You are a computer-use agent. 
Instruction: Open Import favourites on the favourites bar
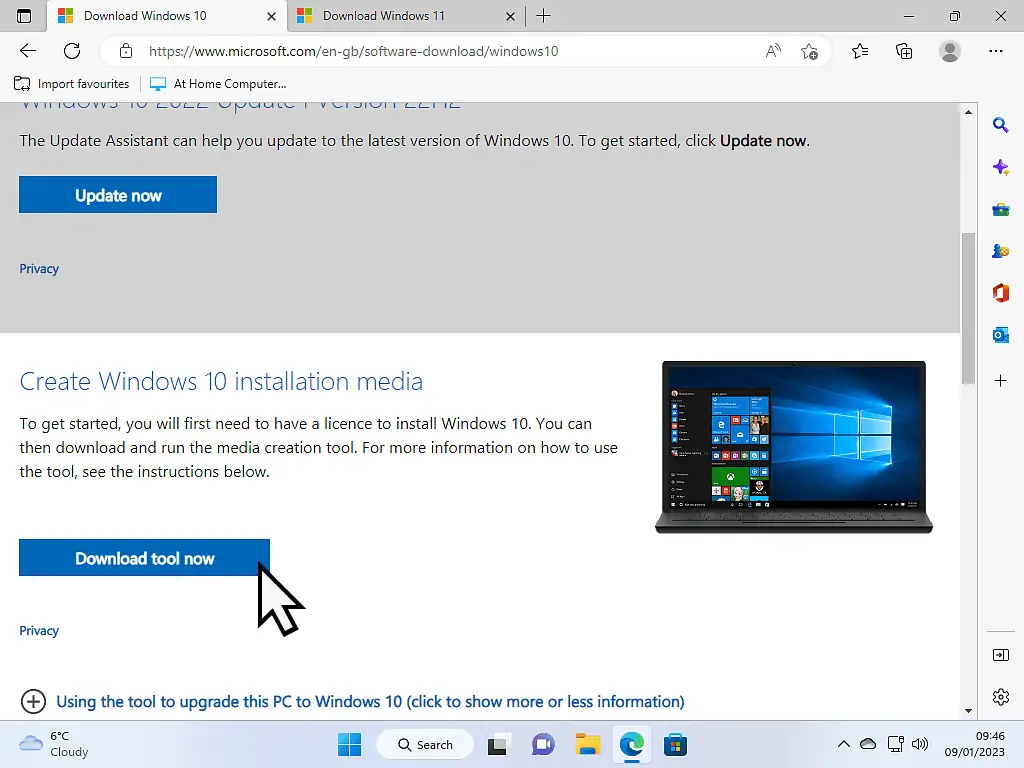70,84
